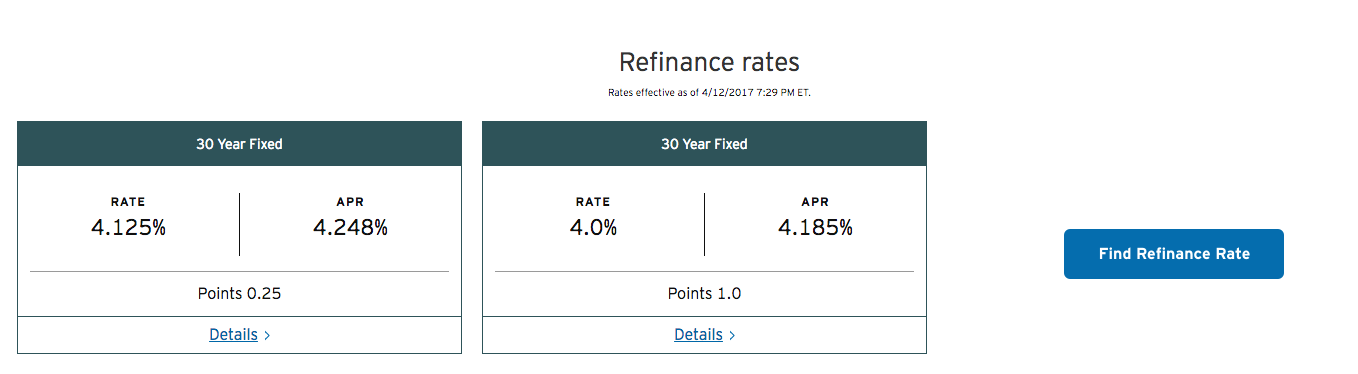
Task: Click the vertical divider in the first card
Action: point(239,224)
